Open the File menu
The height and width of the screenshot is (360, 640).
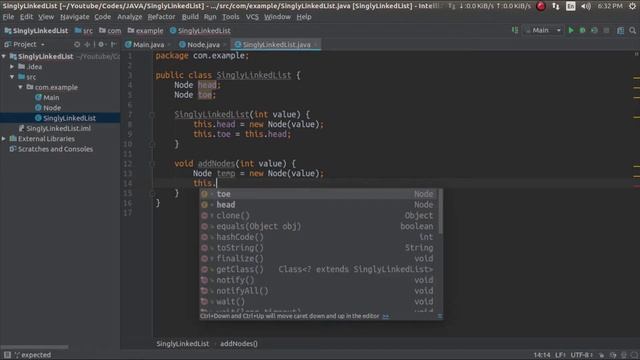point(8,17)
